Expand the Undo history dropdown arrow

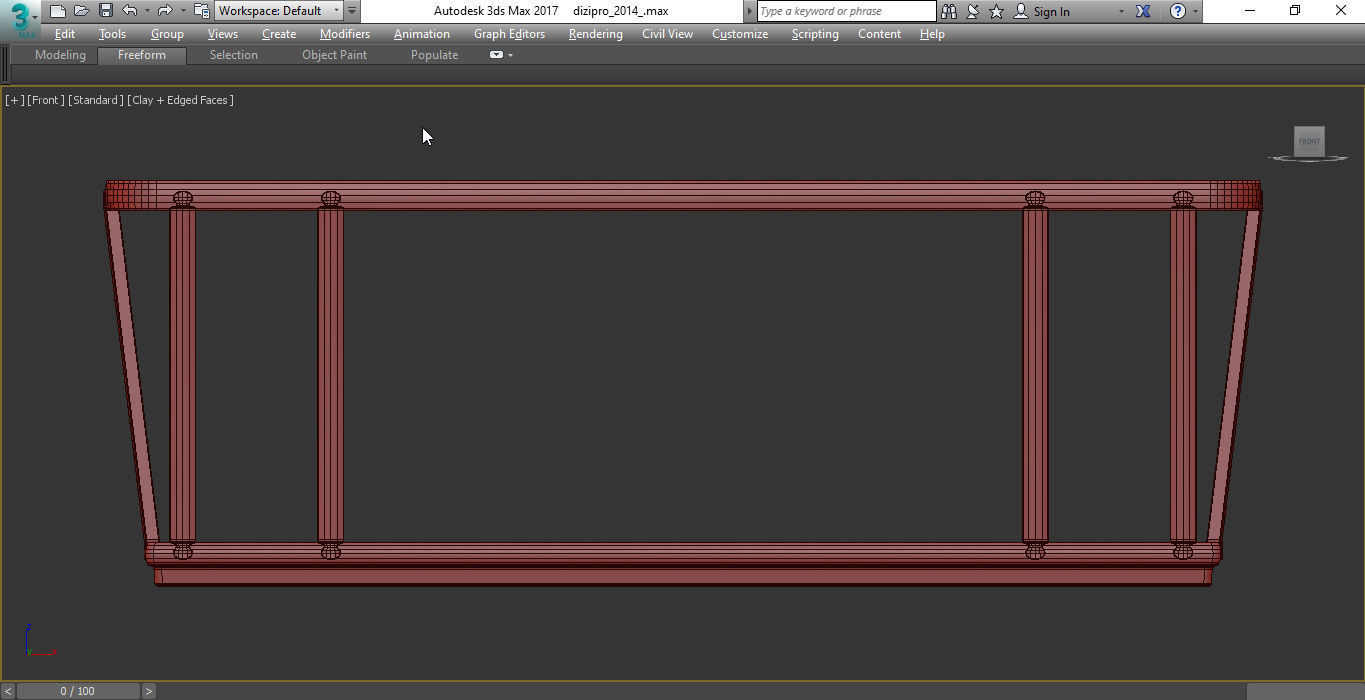147,11
